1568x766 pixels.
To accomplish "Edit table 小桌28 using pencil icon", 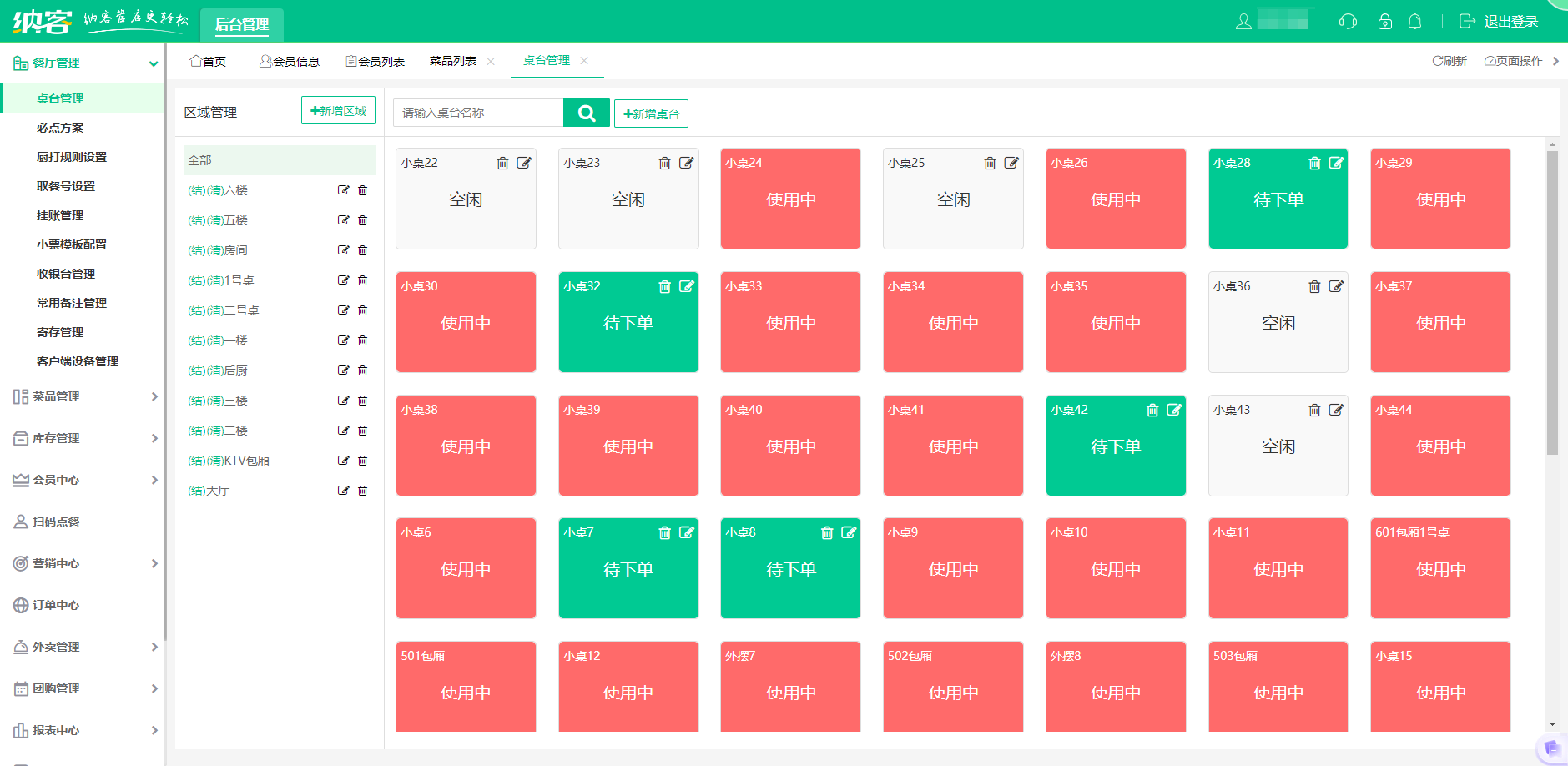I will tap(1336, 163).
